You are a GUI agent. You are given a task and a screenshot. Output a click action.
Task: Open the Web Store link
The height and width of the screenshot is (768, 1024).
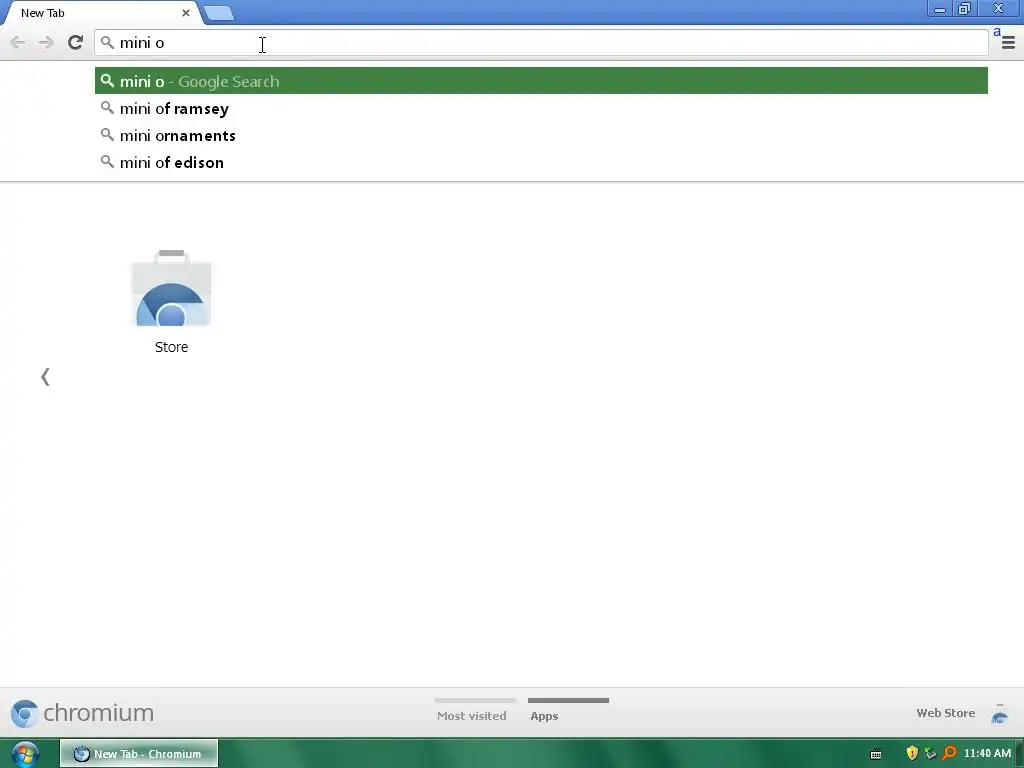pyautogui.click(x=946, y=713)
